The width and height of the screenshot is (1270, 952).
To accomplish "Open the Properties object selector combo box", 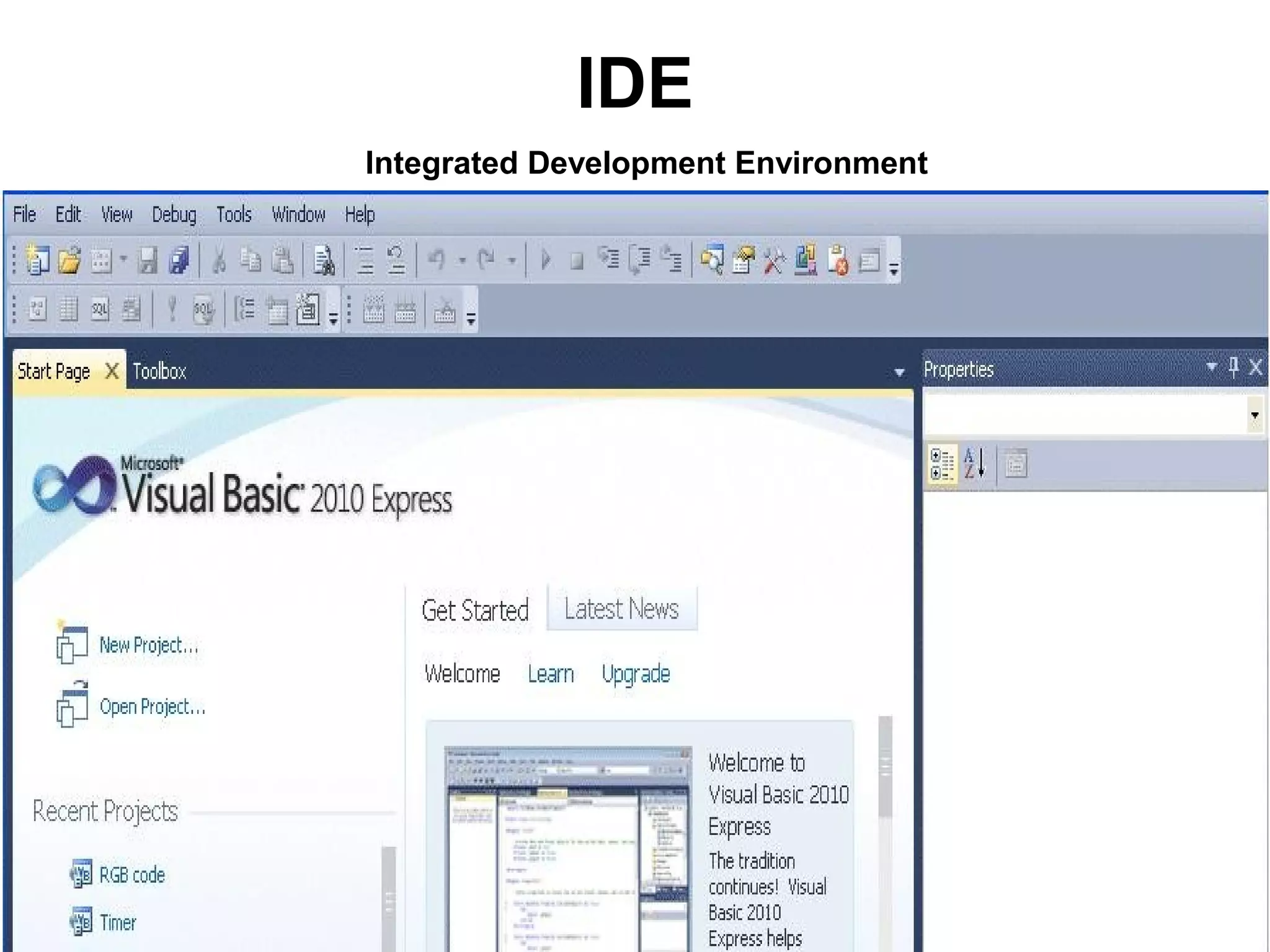I will tap(1094, 415).
